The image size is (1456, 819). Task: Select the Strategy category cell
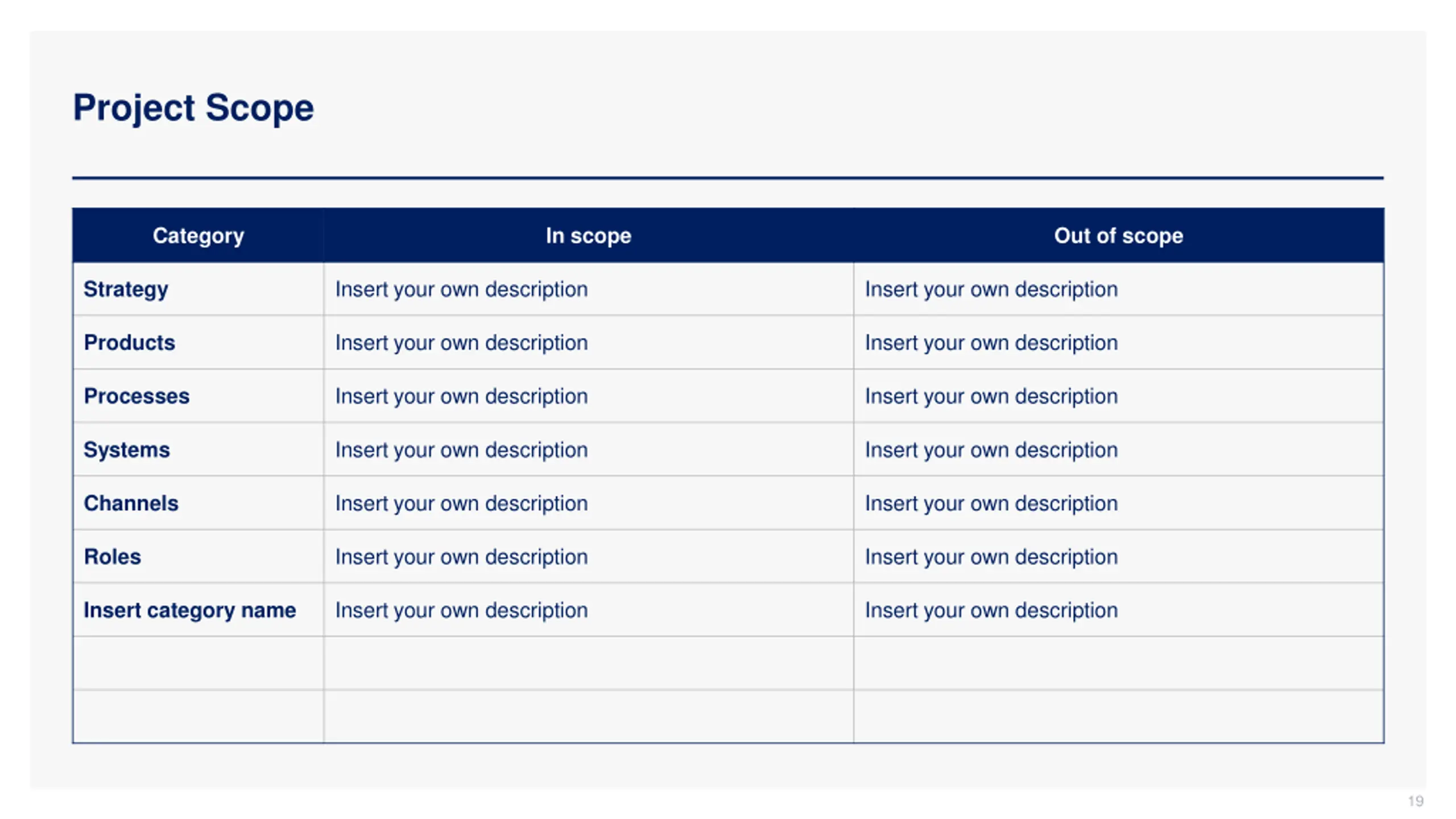pos(198,289)
